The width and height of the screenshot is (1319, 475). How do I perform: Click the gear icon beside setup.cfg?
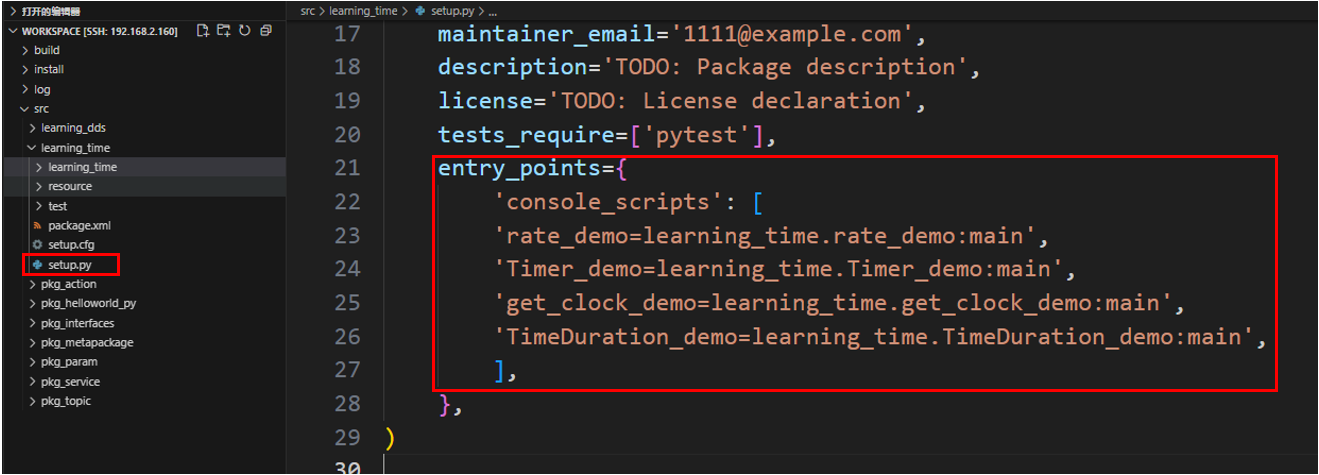pos(38,245)
